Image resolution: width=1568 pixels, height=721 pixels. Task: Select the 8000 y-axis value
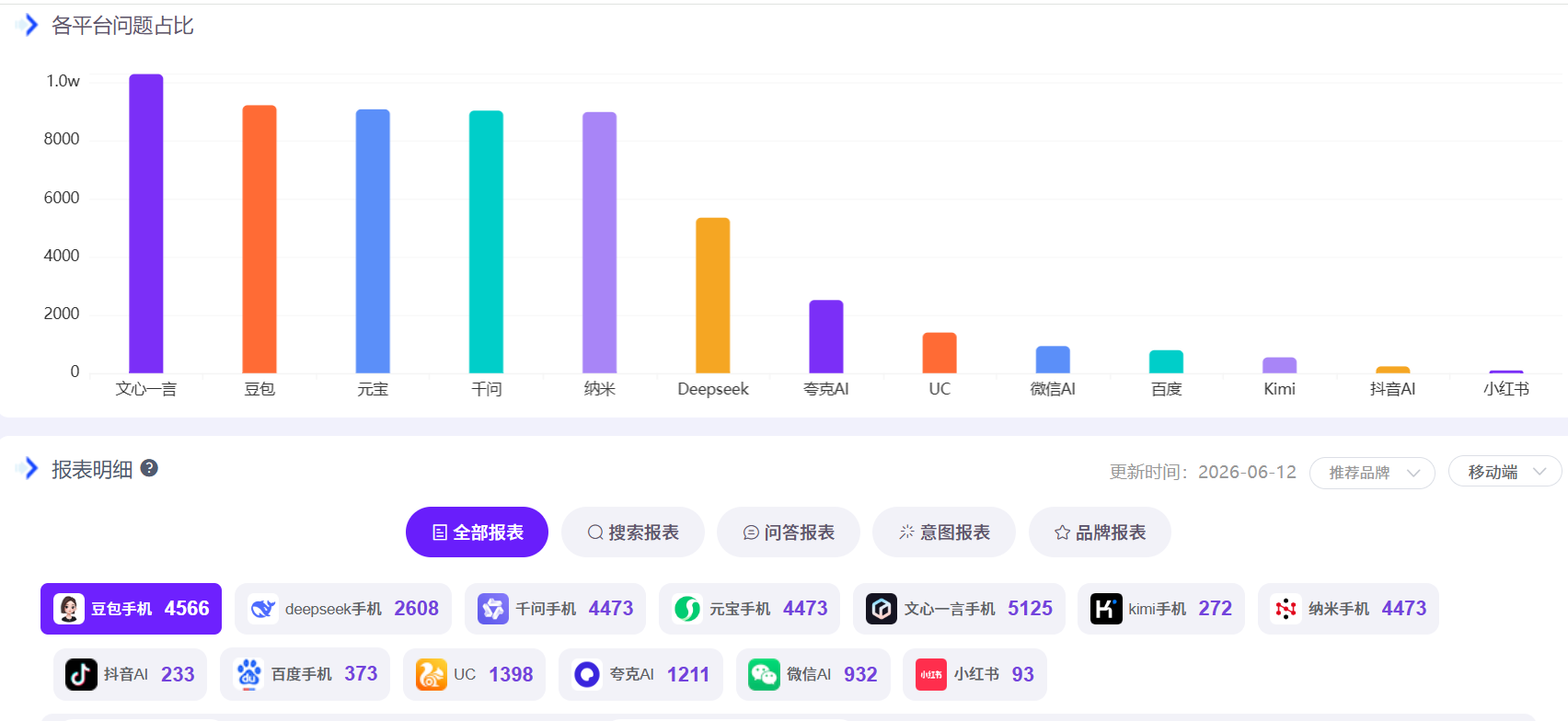62,139
